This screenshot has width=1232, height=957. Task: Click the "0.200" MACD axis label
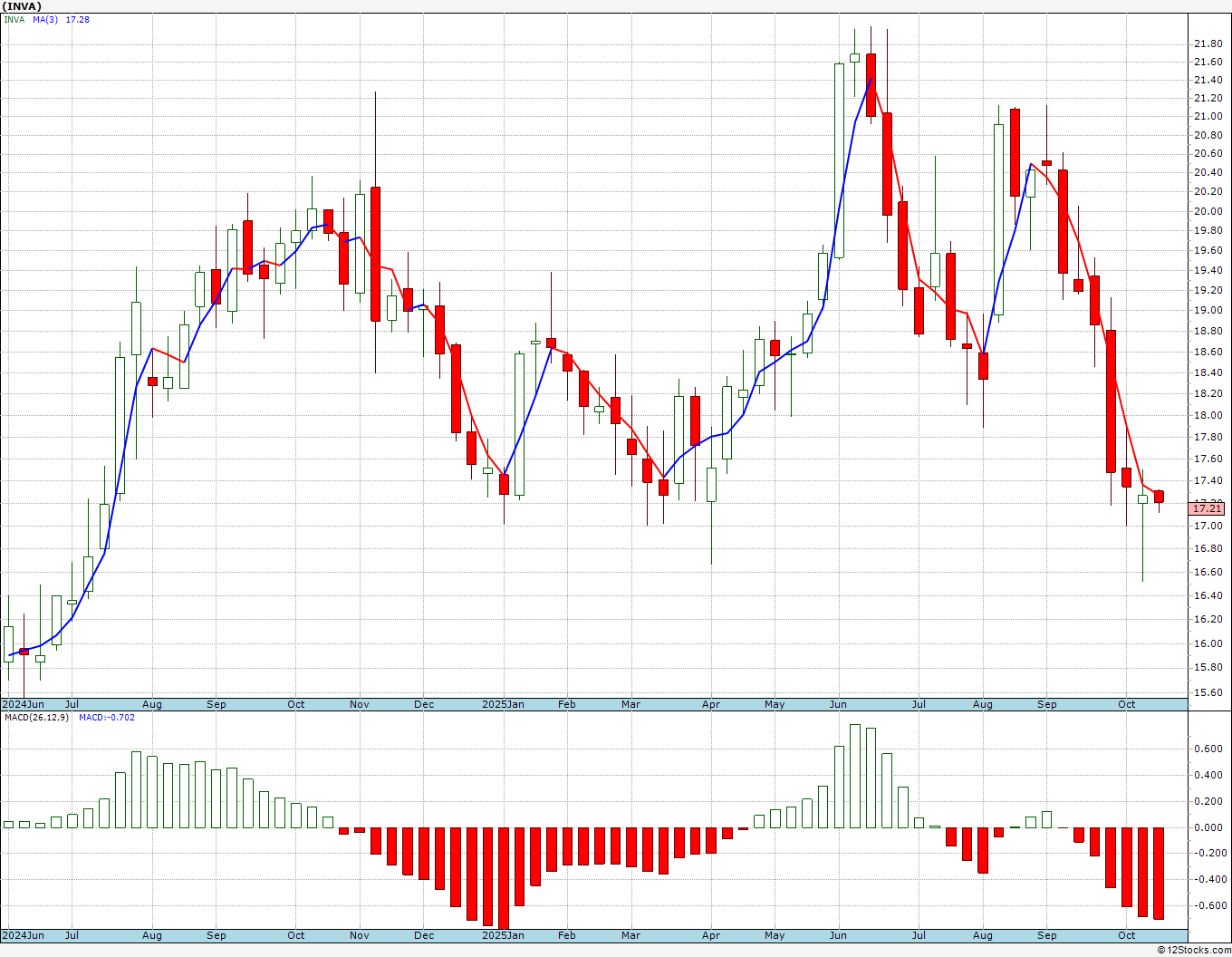click(1208, 802)
